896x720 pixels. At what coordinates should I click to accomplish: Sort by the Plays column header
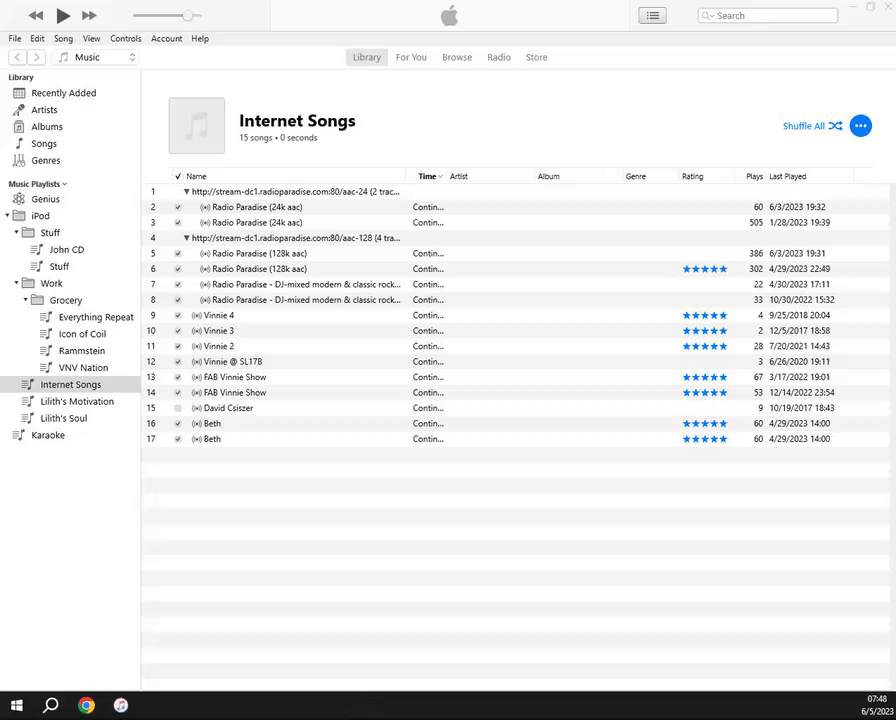754,176
